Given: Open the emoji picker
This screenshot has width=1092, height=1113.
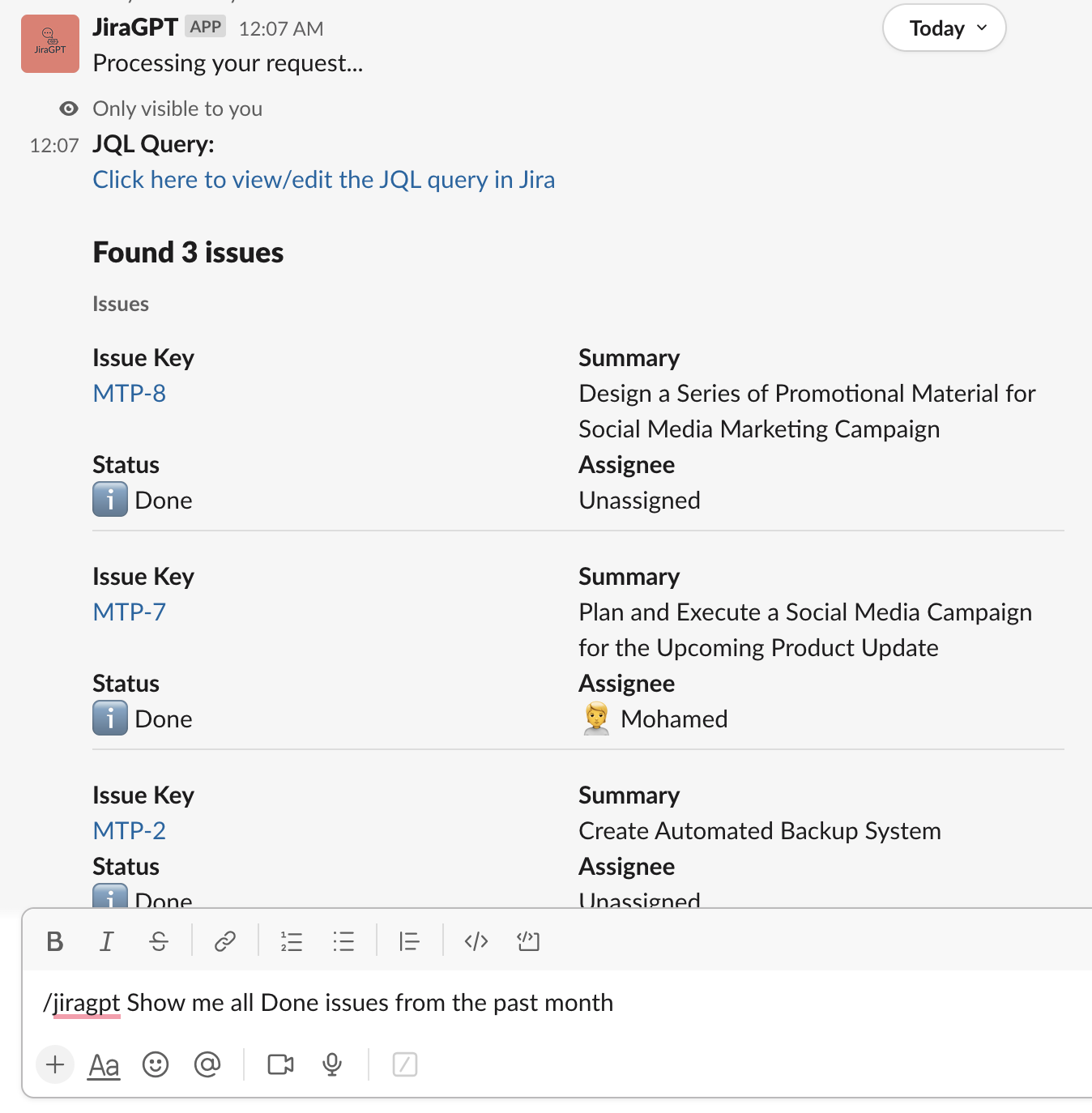Looking at the screenshot, I should click(156, 1064).
